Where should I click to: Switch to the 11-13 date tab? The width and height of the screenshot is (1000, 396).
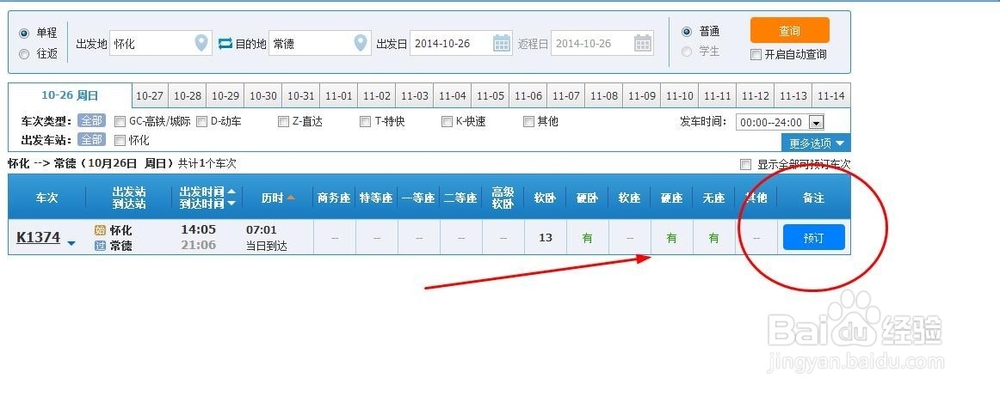(793, 96)
